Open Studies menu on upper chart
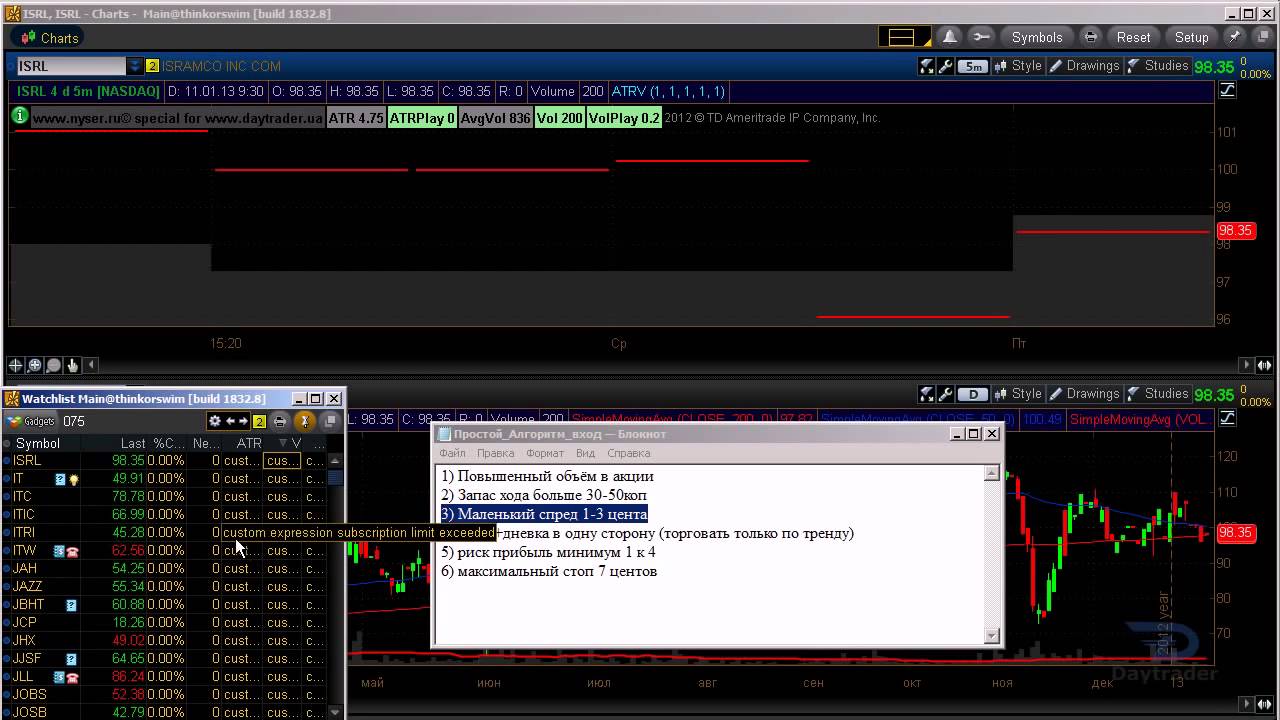The image size is (1280, 720). (1158, 66)
